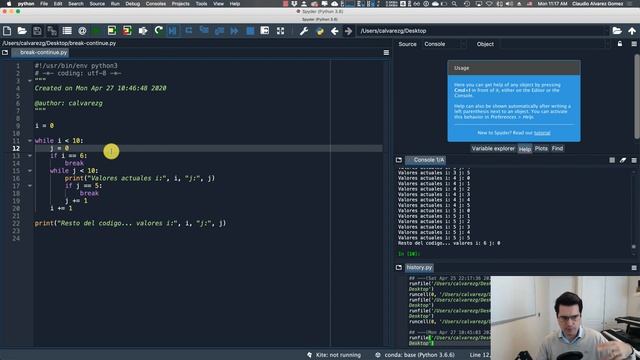Clear console variables with the eraser icon

coord(623,160)
